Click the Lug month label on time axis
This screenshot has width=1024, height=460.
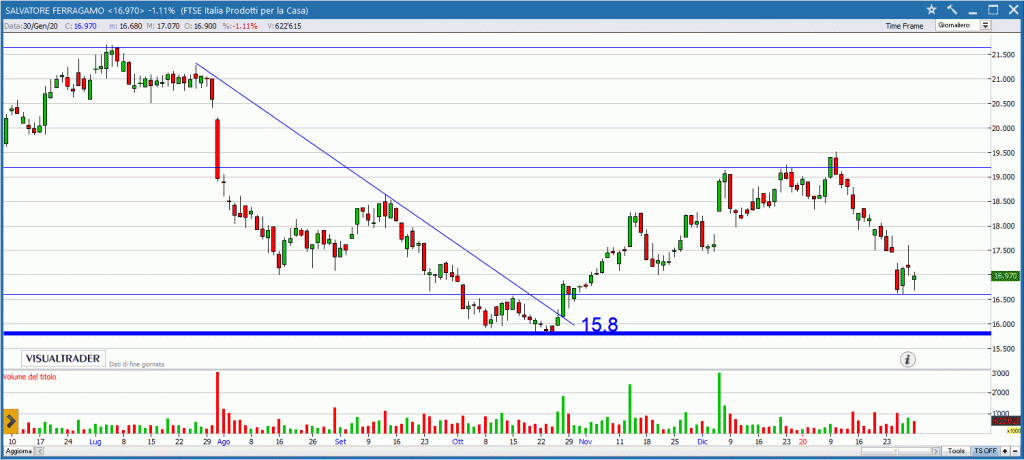(x=94, y=442)
